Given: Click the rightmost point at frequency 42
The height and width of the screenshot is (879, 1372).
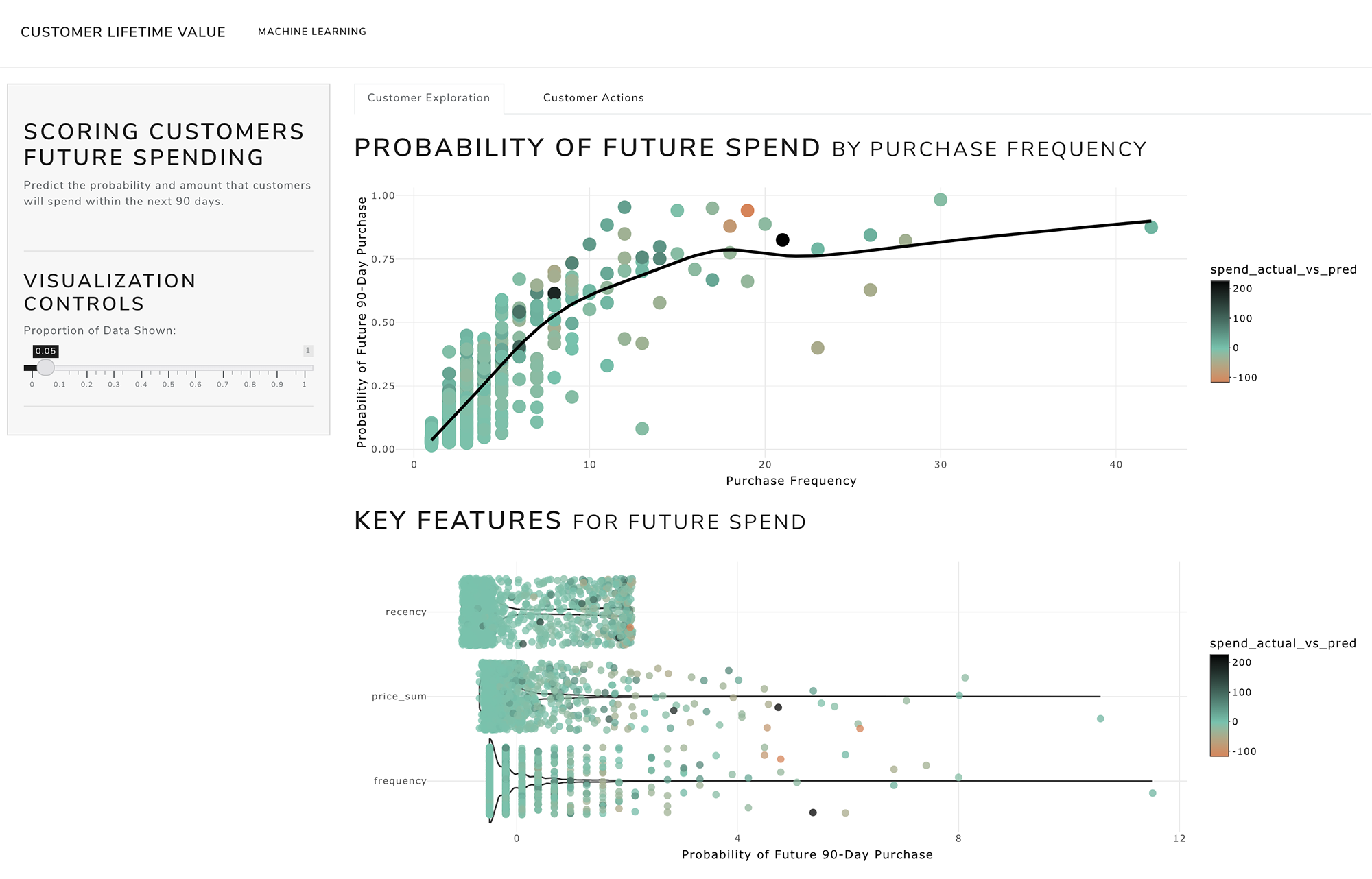Looking at the screenshot, I should [x=1150, y=226].
